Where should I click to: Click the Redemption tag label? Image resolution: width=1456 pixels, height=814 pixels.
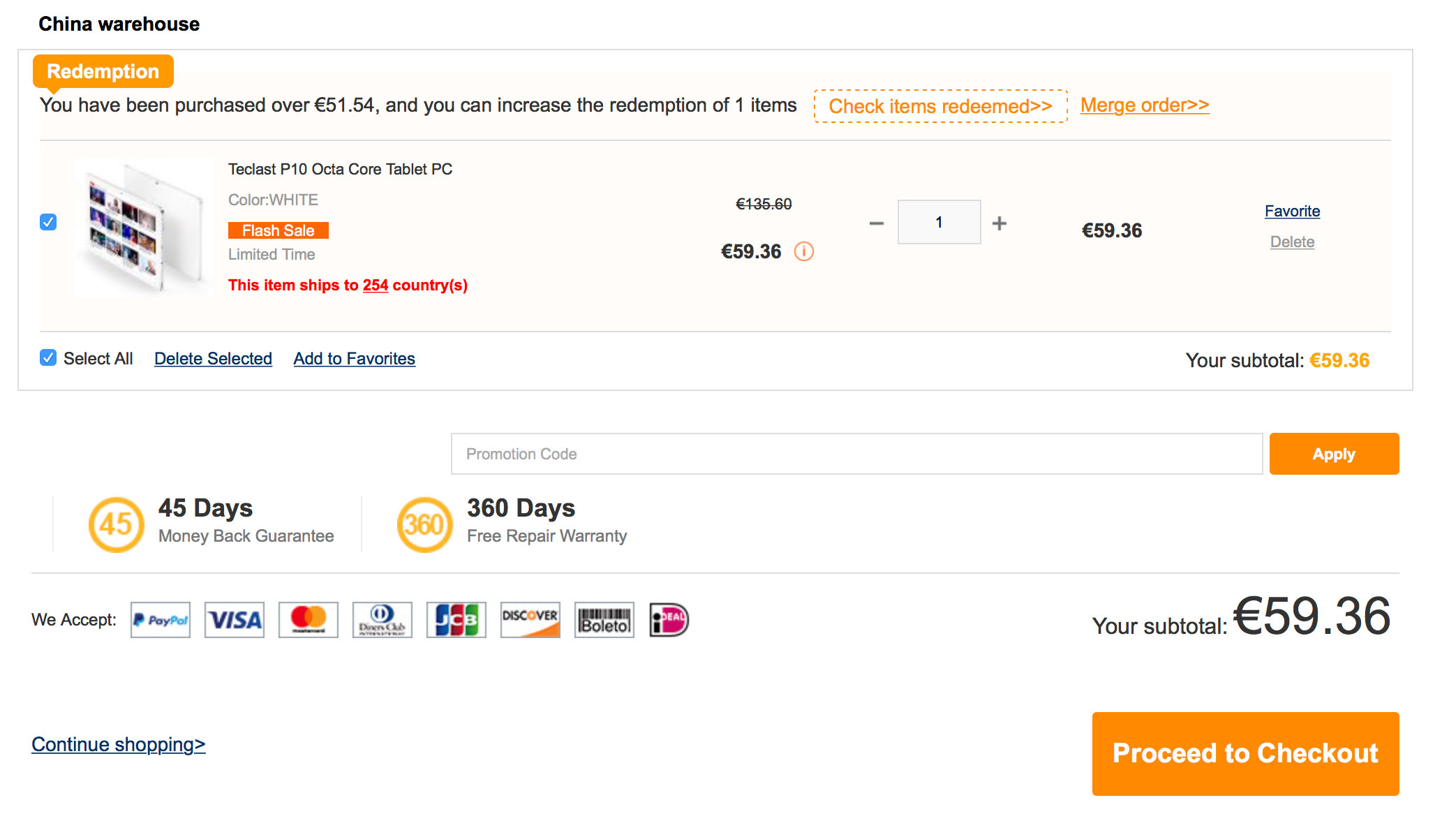[103, 71]
